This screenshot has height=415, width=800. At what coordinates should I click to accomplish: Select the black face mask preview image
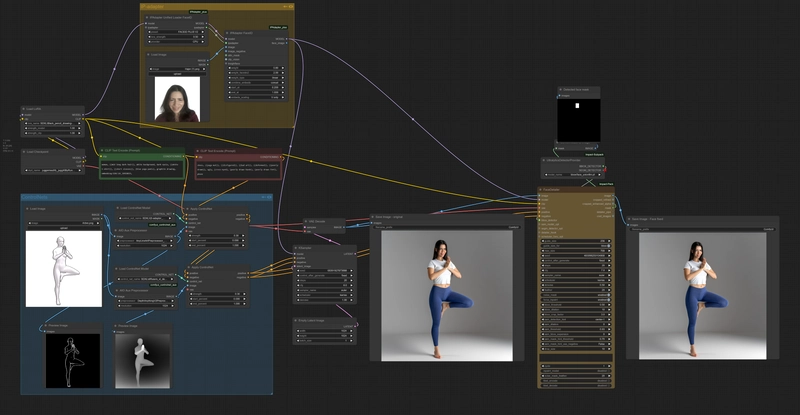coord(579,120)
